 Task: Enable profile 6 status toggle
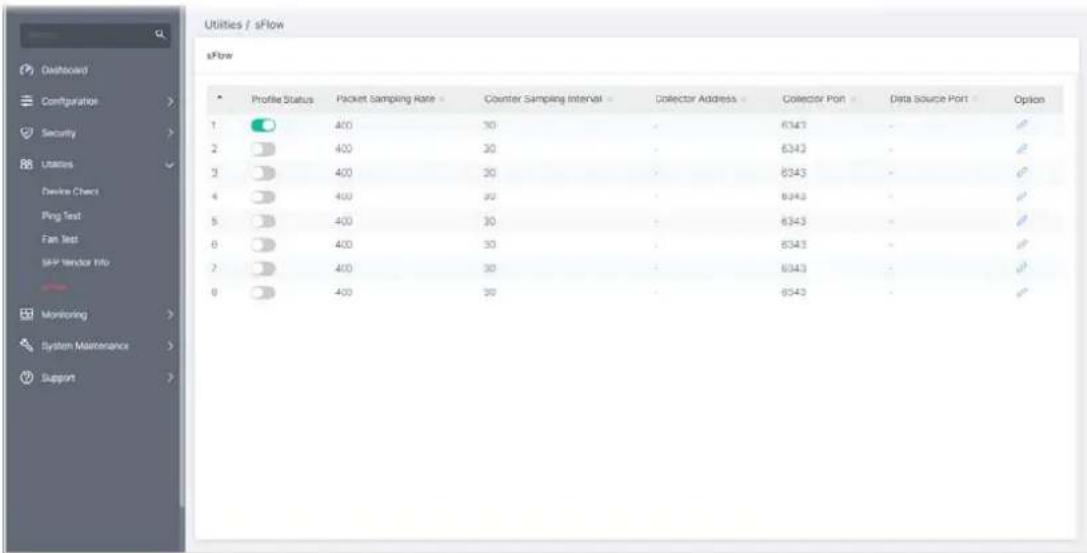[x=263, y=245]
